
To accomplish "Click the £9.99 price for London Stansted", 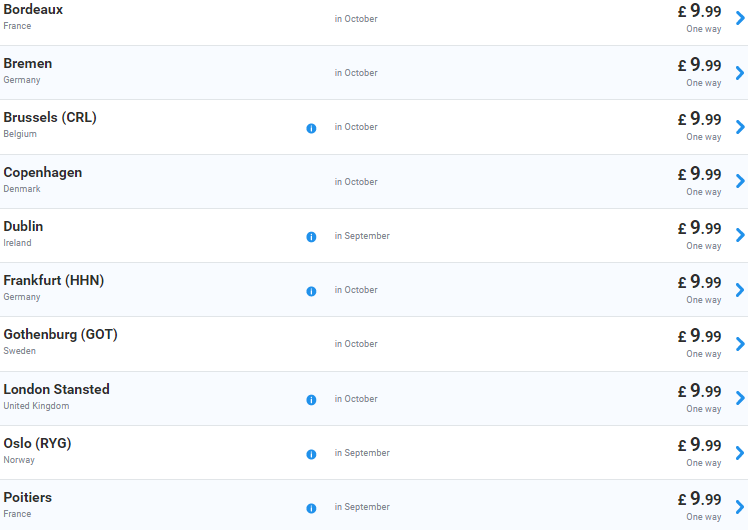I will (700, 391).
